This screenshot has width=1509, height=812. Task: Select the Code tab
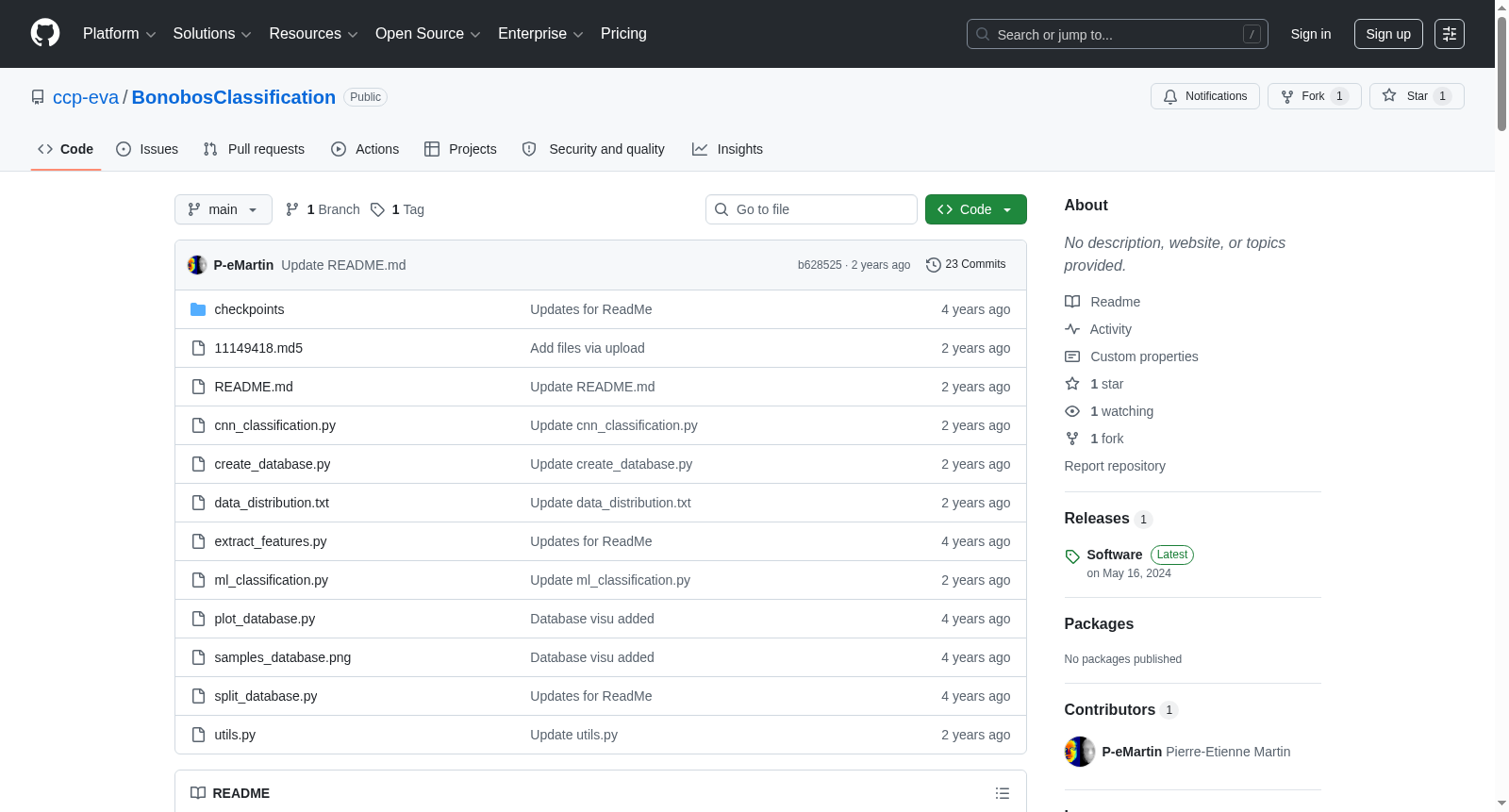click(66, 149)
